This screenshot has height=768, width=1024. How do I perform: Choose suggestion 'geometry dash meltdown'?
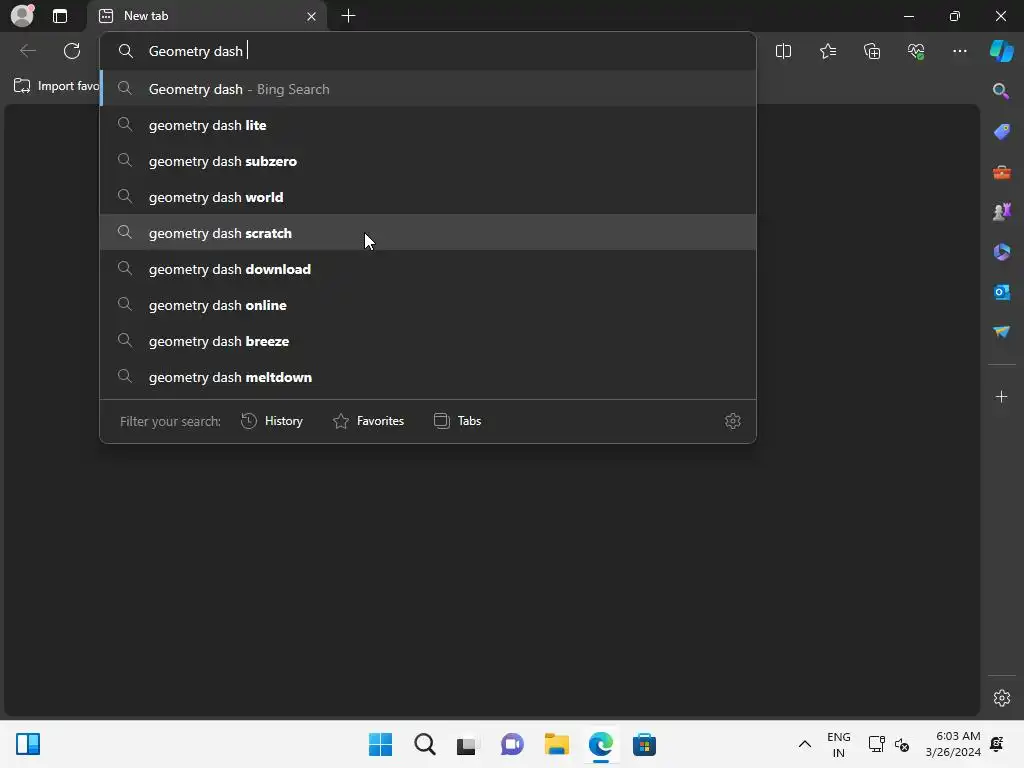click(x=428, y=377)
